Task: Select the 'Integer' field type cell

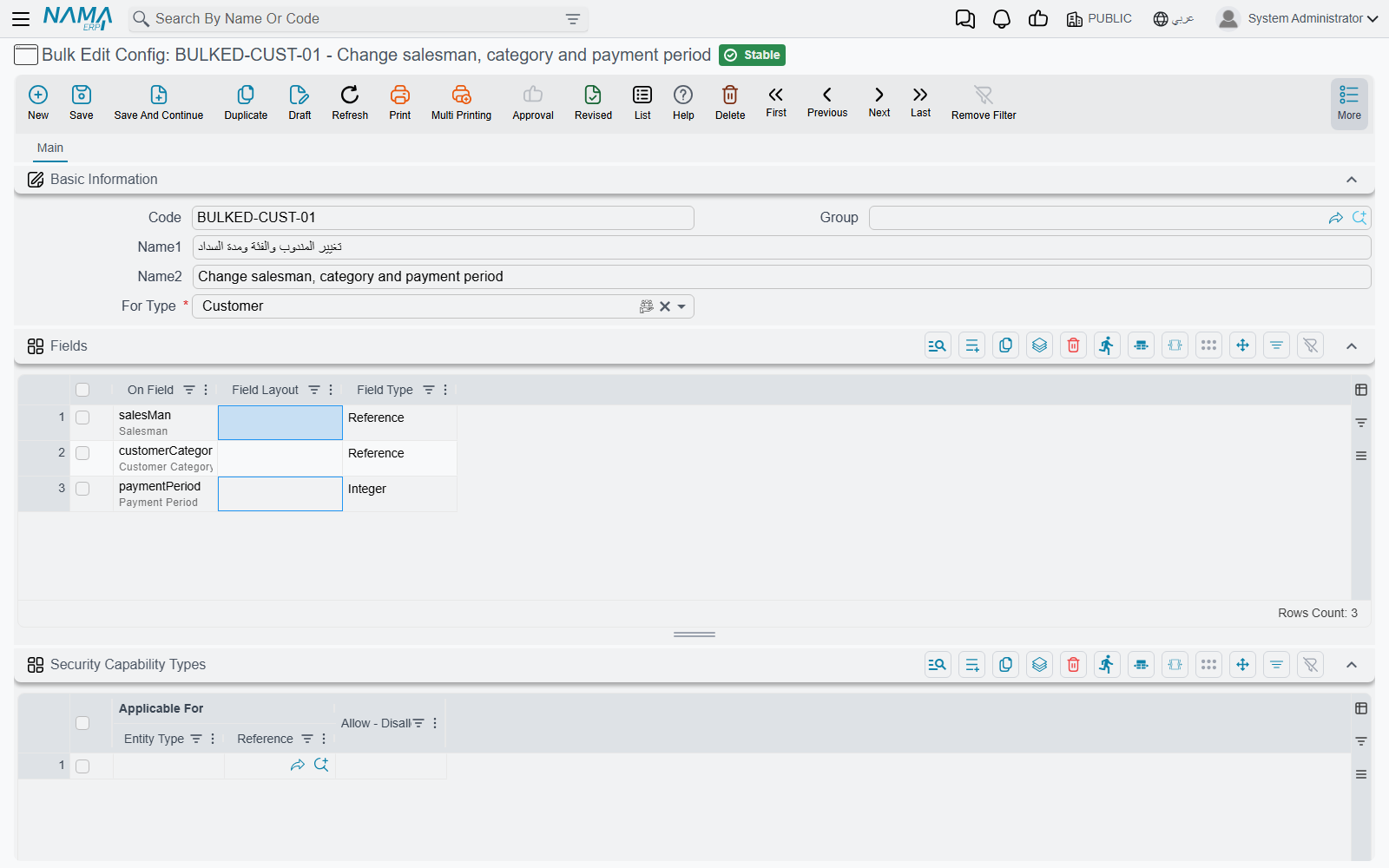Action: point(399,494)
